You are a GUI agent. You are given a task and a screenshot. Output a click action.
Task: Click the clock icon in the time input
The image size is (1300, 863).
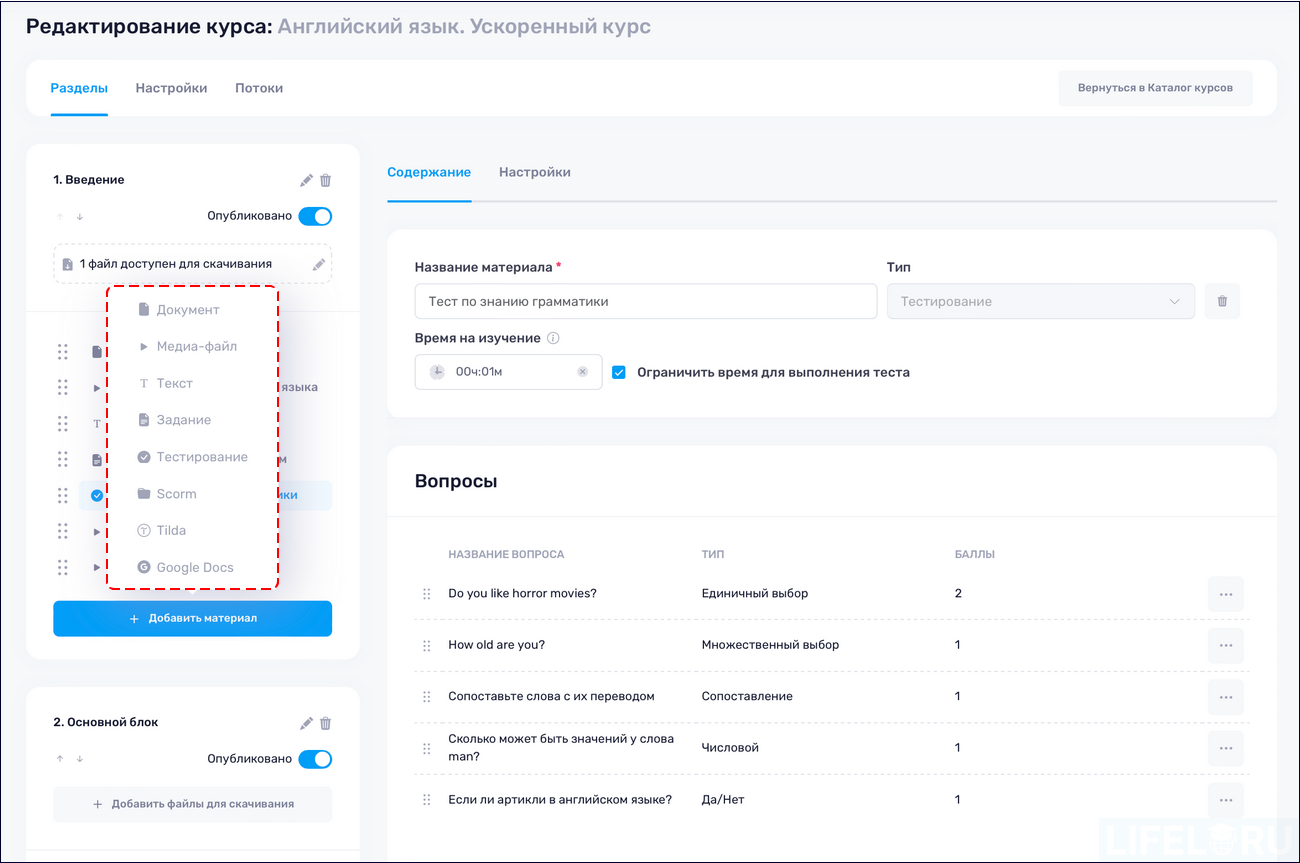436,371
